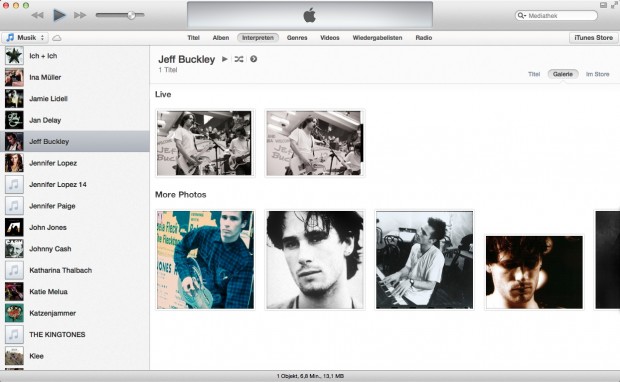Click the John Jones album artwork
The width and height of the screenshot is (620, 382).
[x=14, y=227]
